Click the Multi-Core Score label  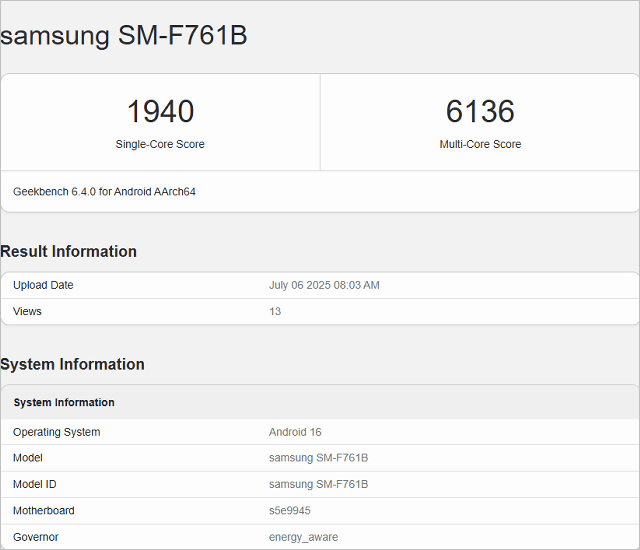(480, 144)
